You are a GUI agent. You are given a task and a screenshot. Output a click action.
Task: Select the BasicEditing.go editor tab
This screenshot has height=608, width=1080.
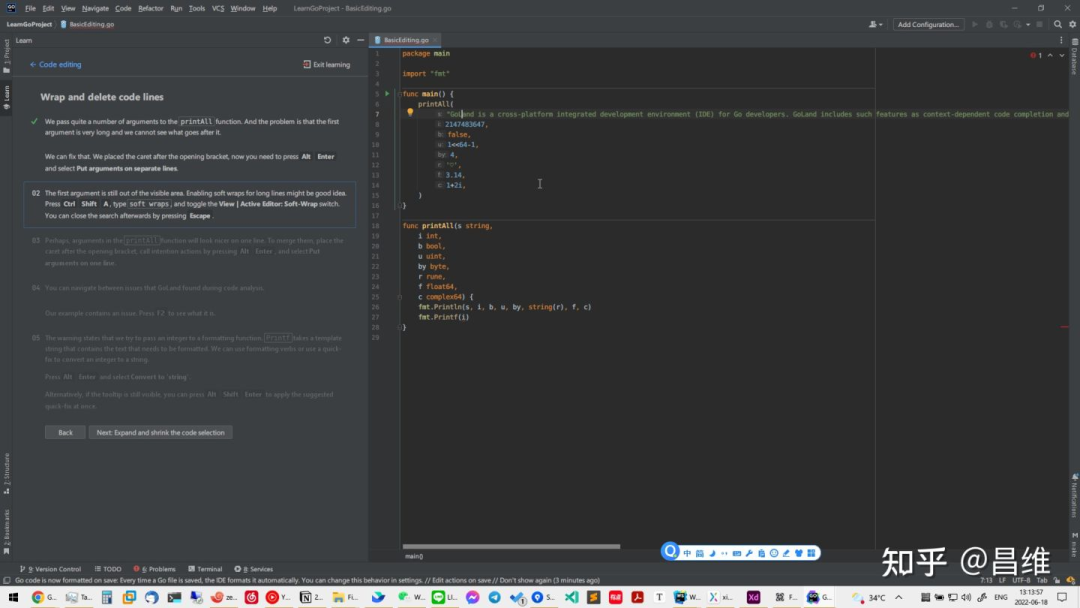(x=405, y=40)
